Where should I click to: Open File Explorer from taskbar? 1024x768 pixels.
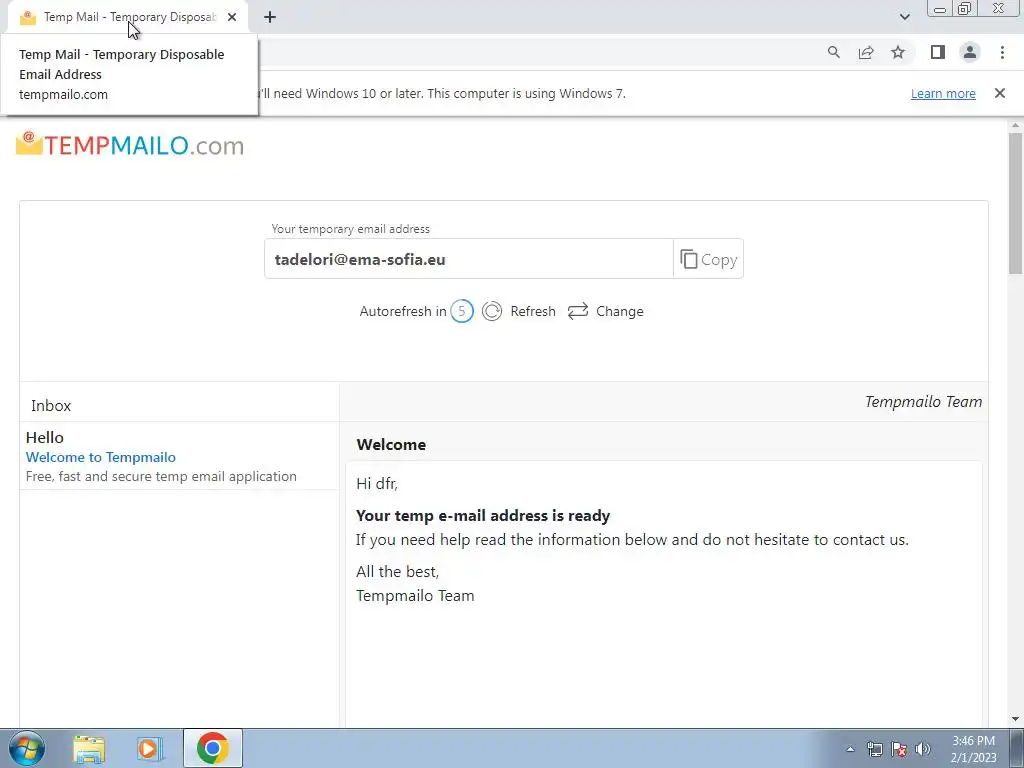tap(89, 749)
